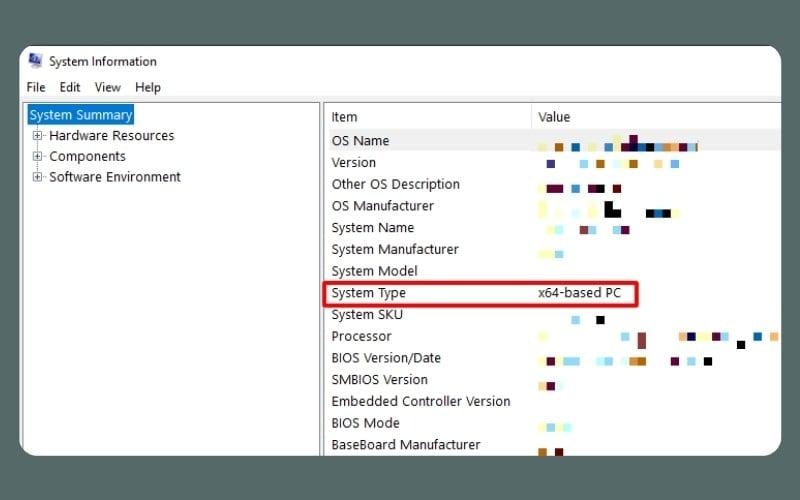Open the File menu

click(x=36, y=87)
